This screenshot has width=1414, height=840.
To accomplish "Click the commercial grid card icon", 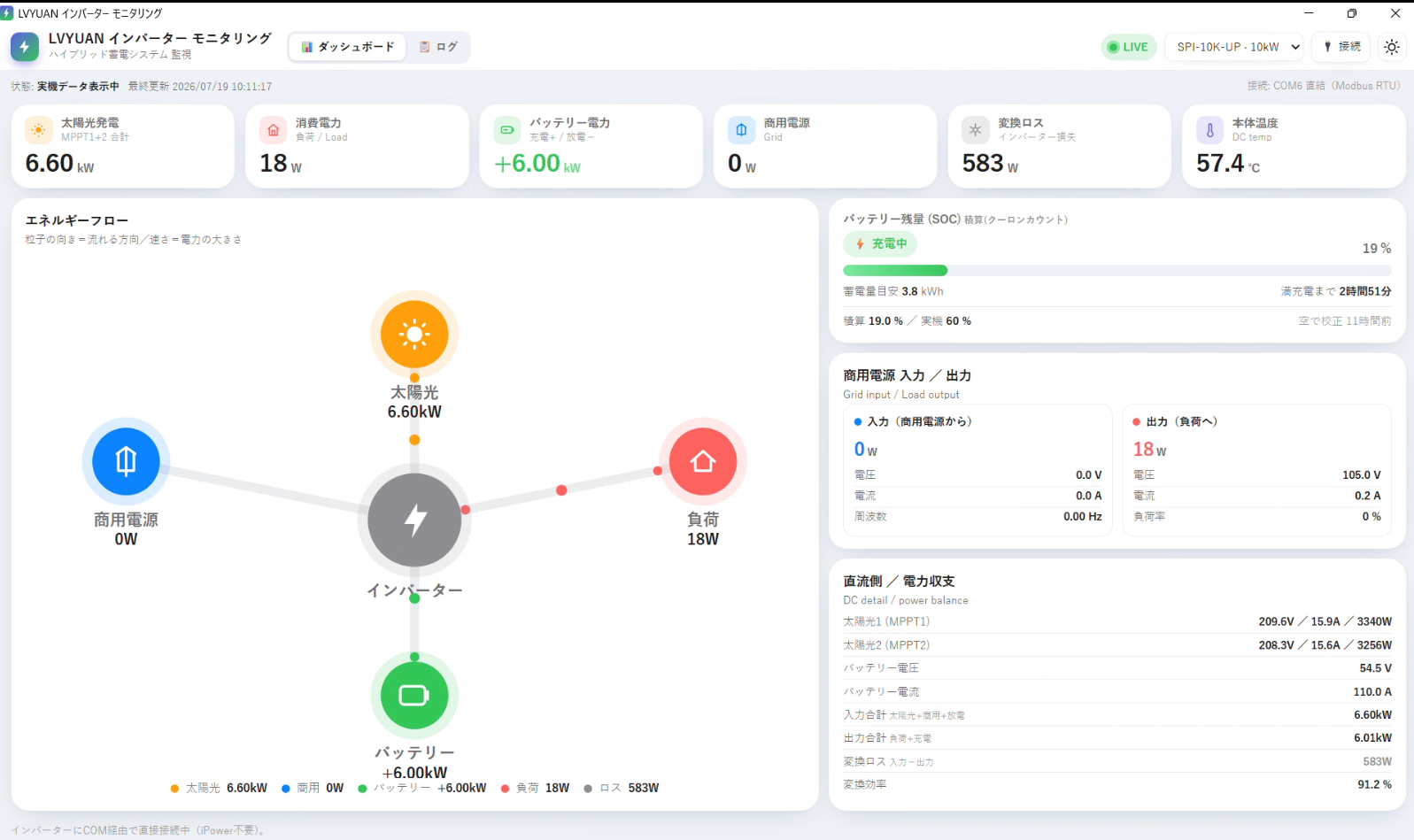I will coord(741,130).
